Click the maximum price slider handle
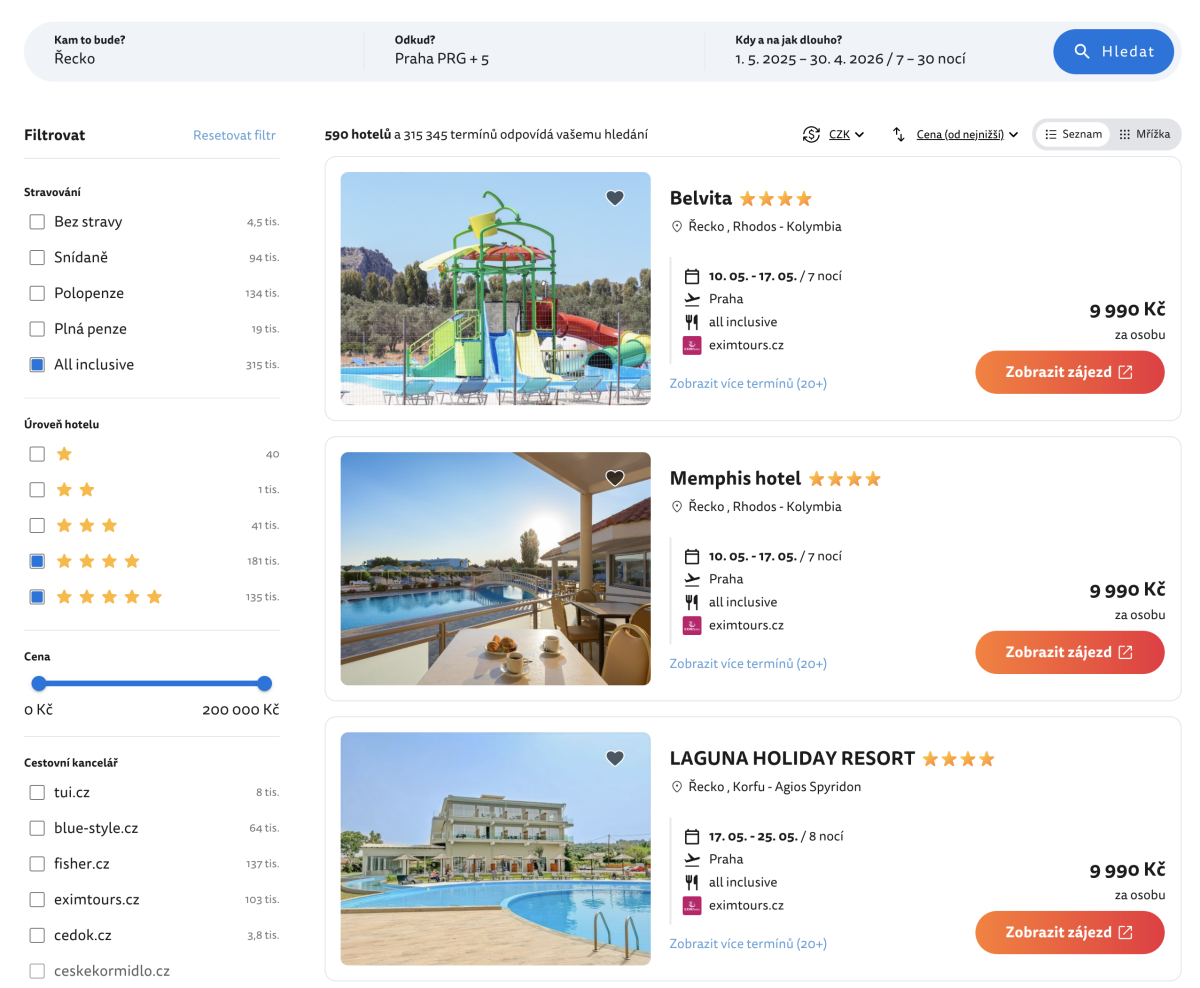 [x=264, y=684]
